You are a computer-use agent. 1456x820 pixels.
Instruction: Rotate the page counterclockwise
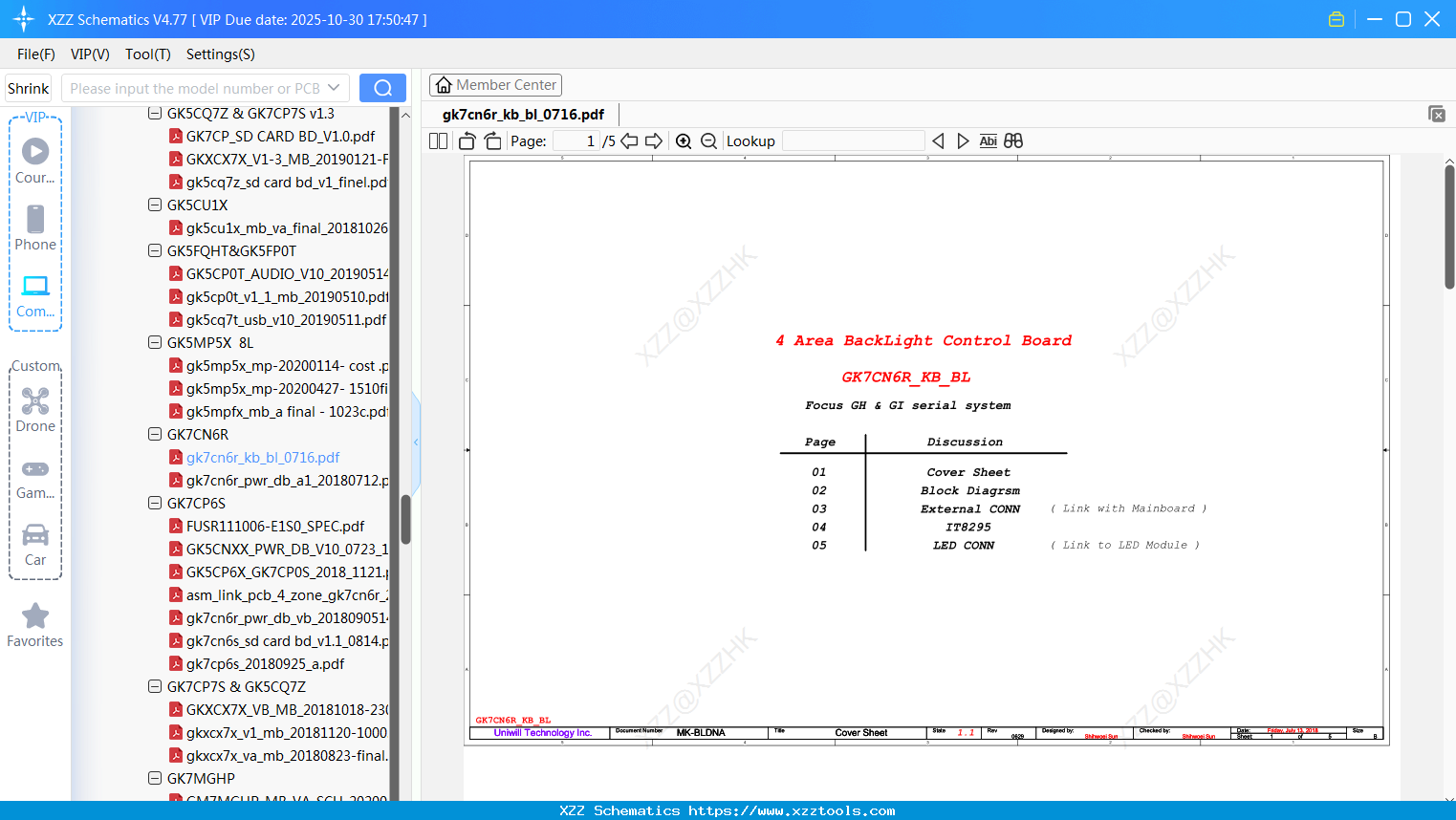467,140
